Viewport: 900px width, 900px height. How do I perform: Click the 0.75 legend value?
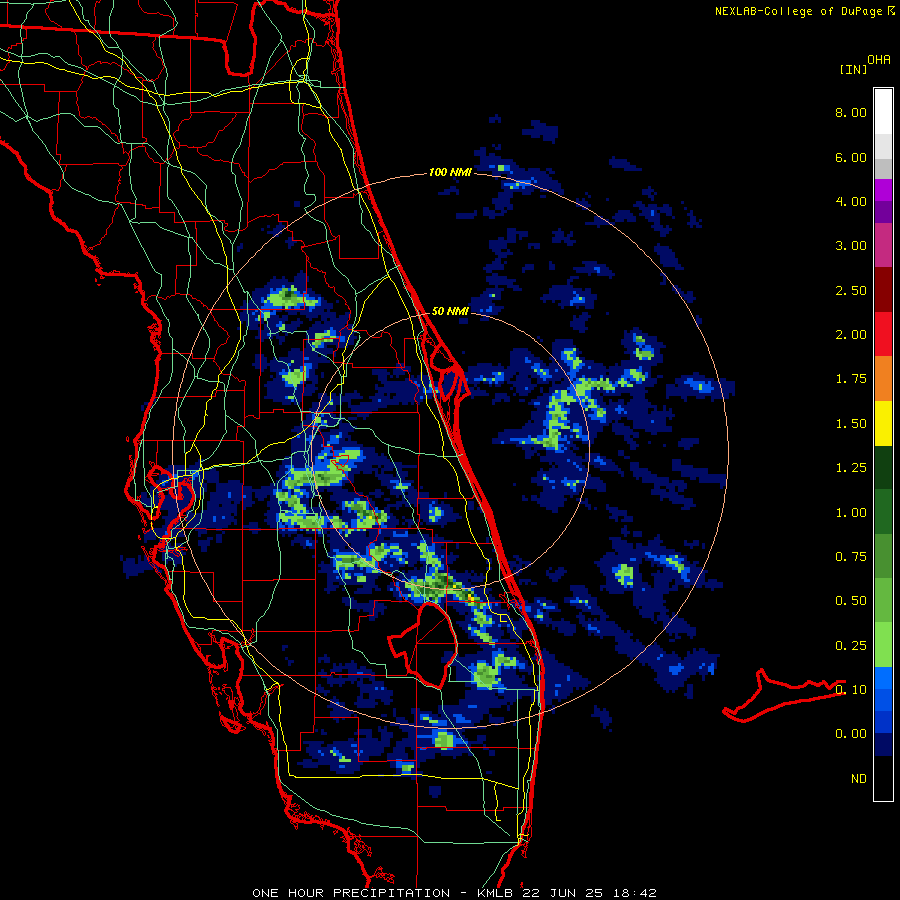point(851,557)
